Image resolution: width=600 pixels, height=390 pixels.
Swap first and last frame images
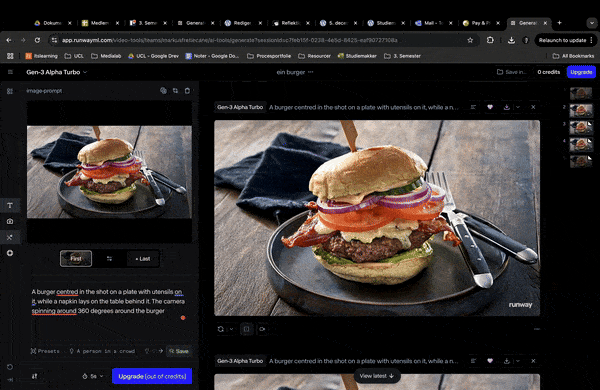[x=109, y=259]
